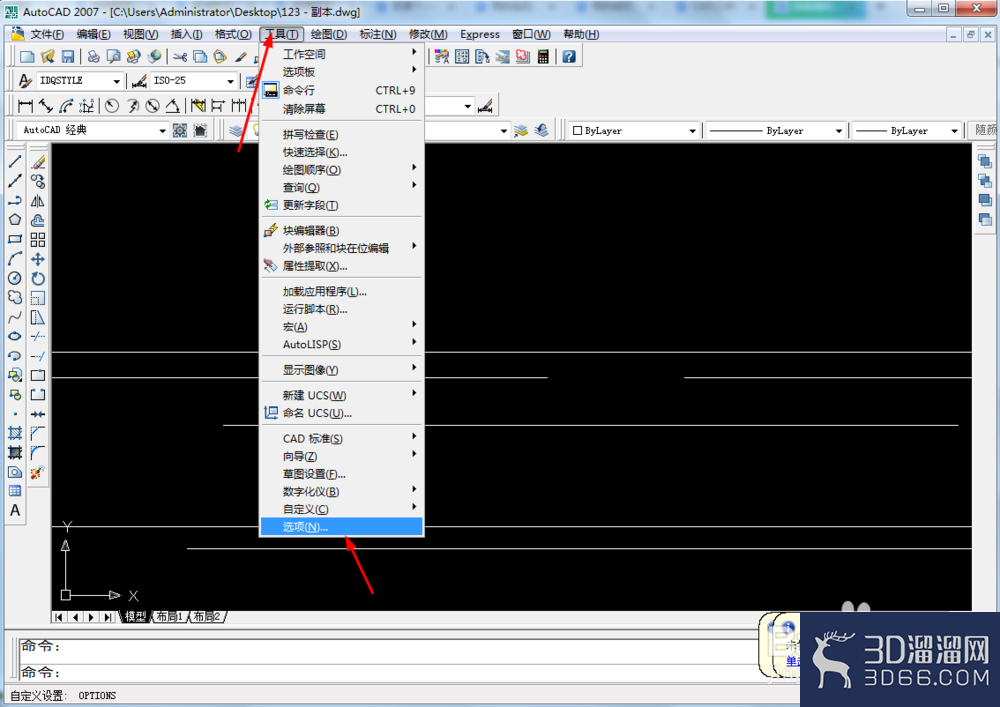
Task: Select 选项(N)... menu entry
Action: tap(341, 527)
